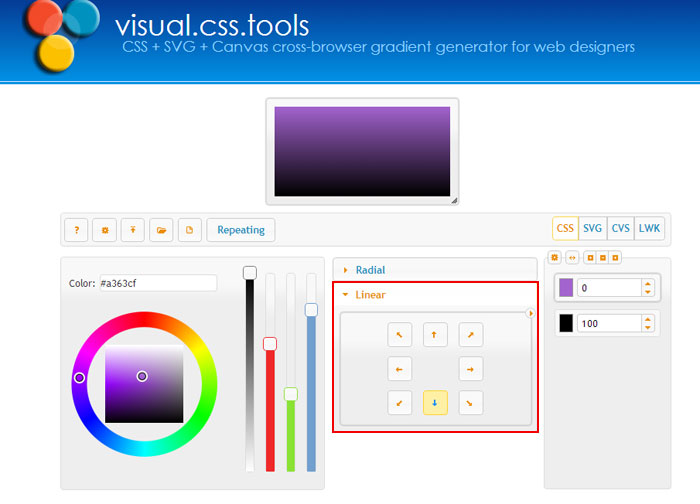Click the upload arrow toolbar button

tap(133, 230)
